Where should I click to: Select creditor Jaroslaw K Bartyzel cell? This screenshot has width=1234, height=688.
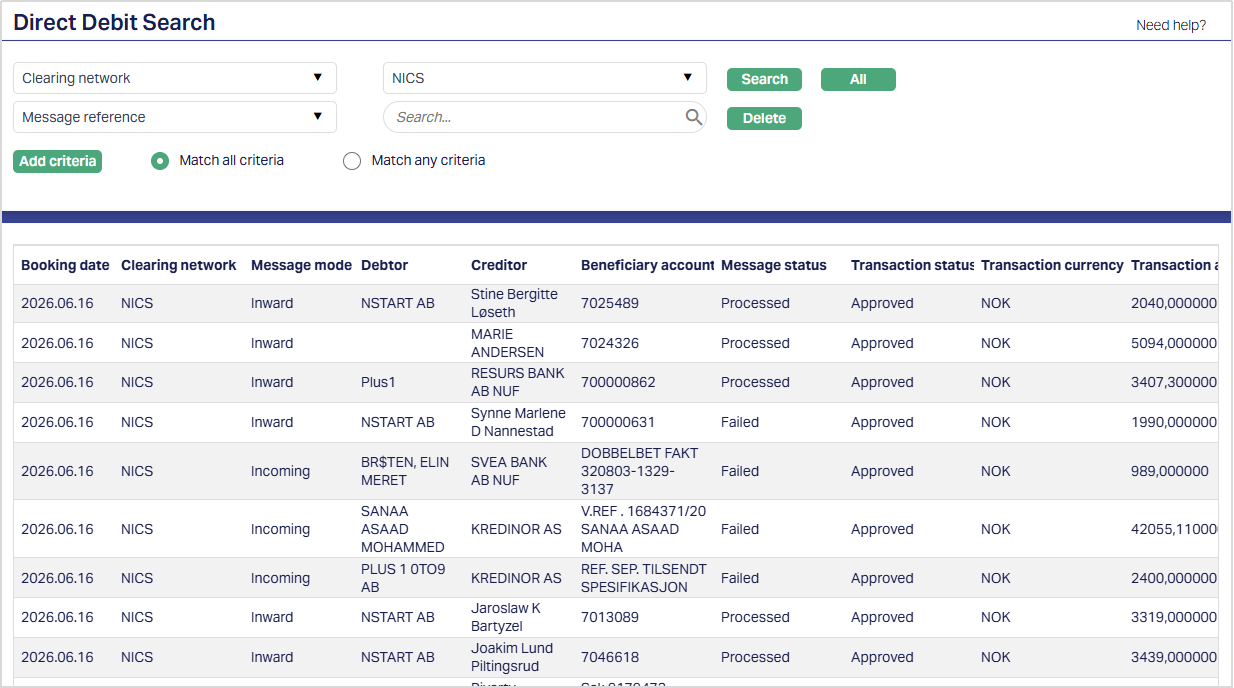[506, 617]
